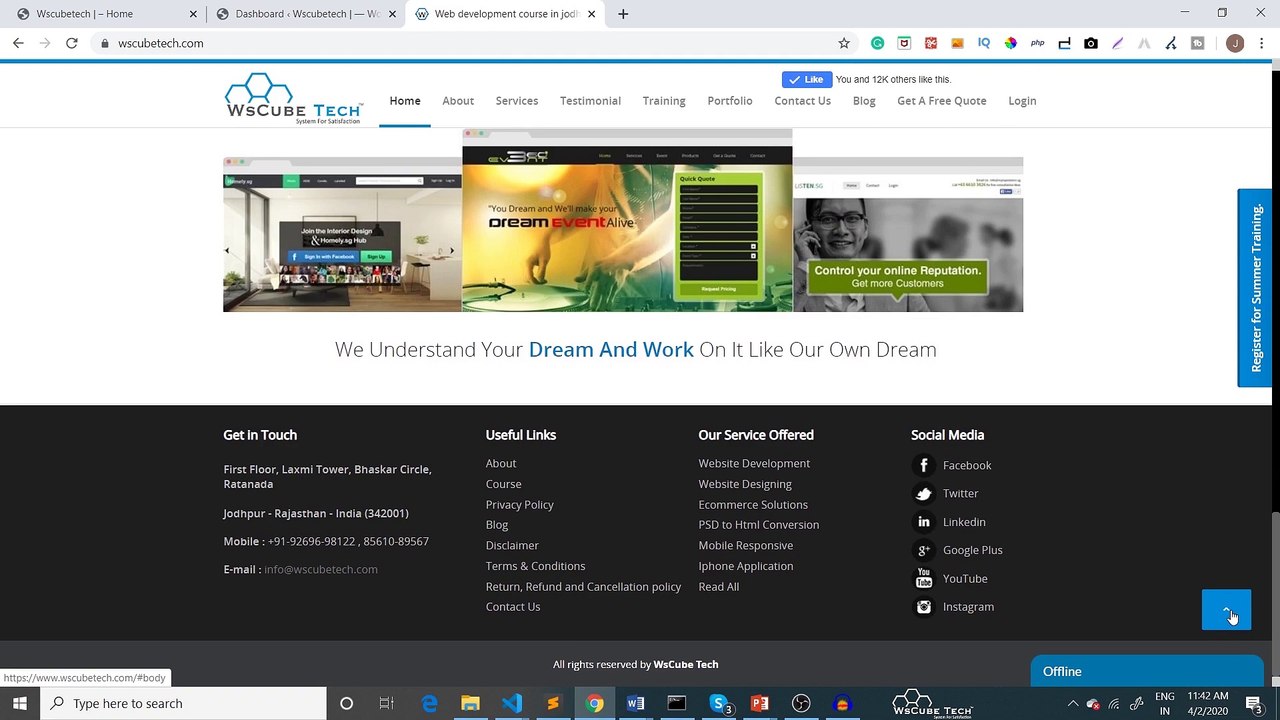This screenshot has width=1280, height=720.
Task: Open the About menu item
Action: (x=458, y=101)
